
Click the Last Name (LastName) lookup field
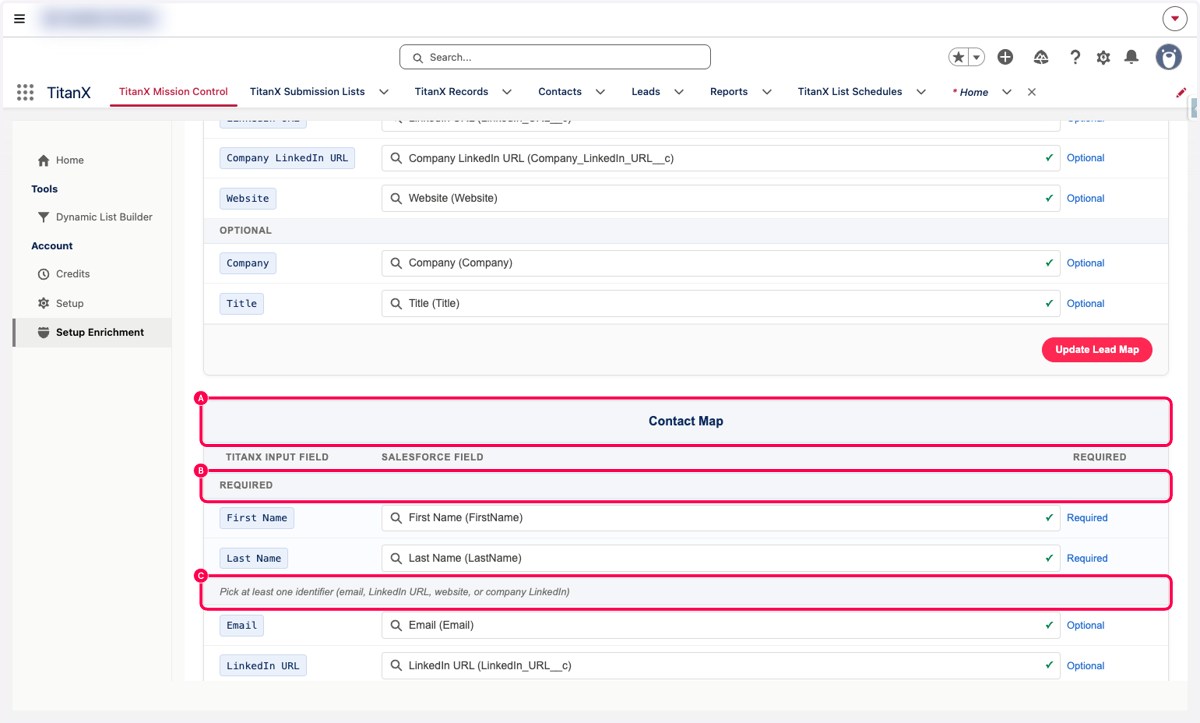click(x=721, y=558)
